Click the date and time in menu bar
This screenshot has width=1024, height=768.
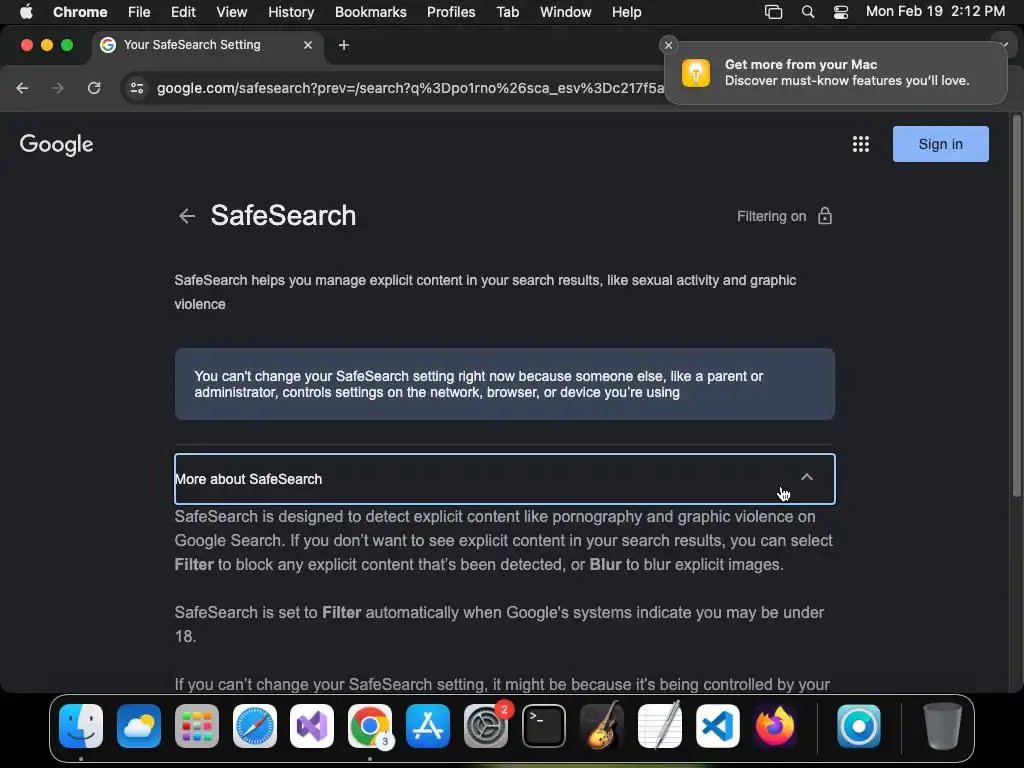click(x=935, y=12)
